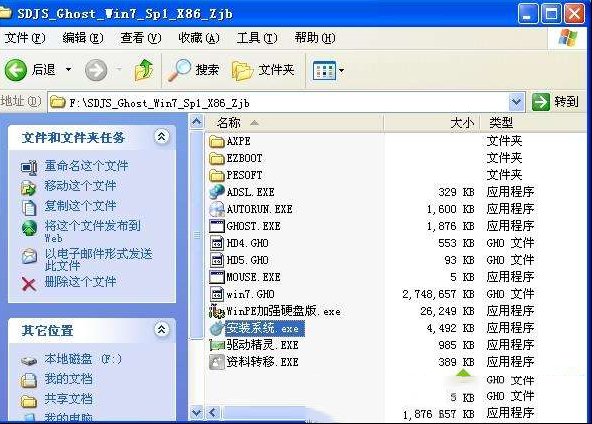Select the EZBOOT folder icon

click(x=217, y=159)
